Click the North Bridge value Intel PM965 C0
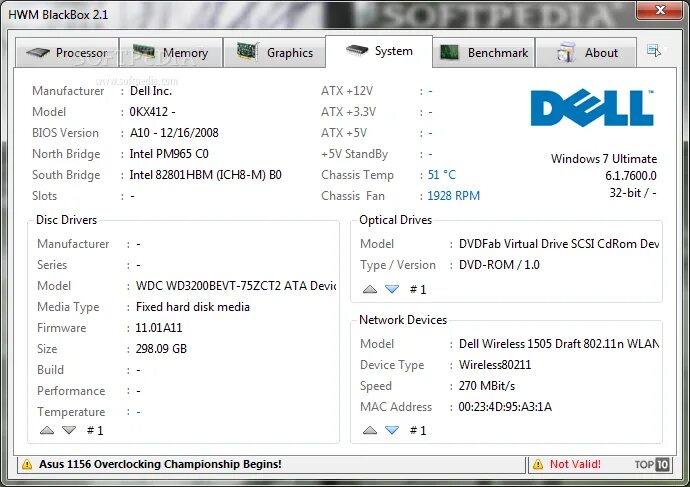Image resolution: width=690 pixels, height=487 pixels. [x=169, y=154]
